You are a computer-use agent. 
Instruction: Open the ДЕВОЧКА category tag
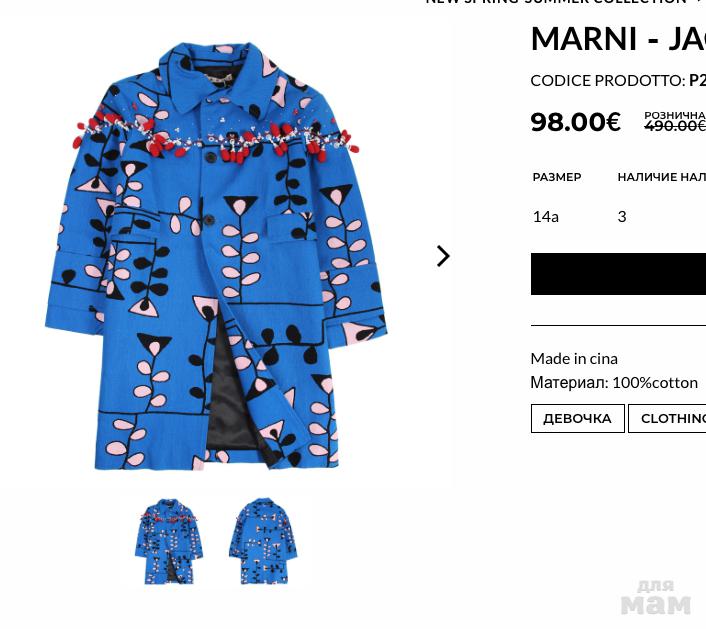click(x=577, y=419)
